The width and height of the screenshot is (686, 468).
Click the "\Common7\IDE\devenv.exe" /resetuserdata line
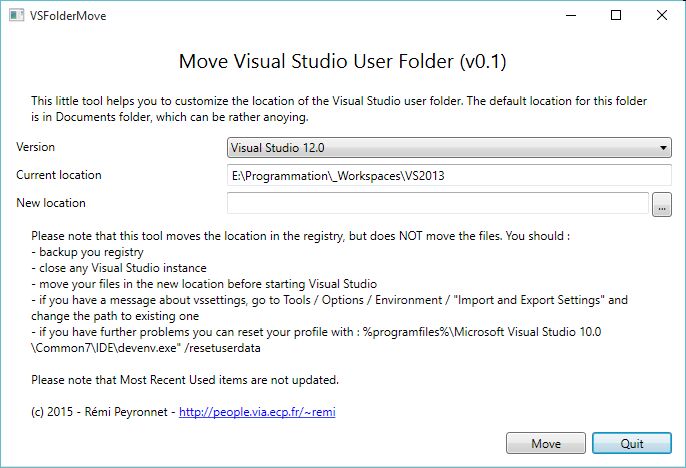click(x=146, y=348)
